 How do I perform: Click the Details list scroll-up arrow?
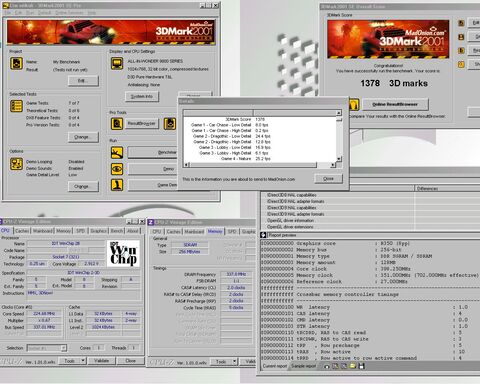pos(339,113)
